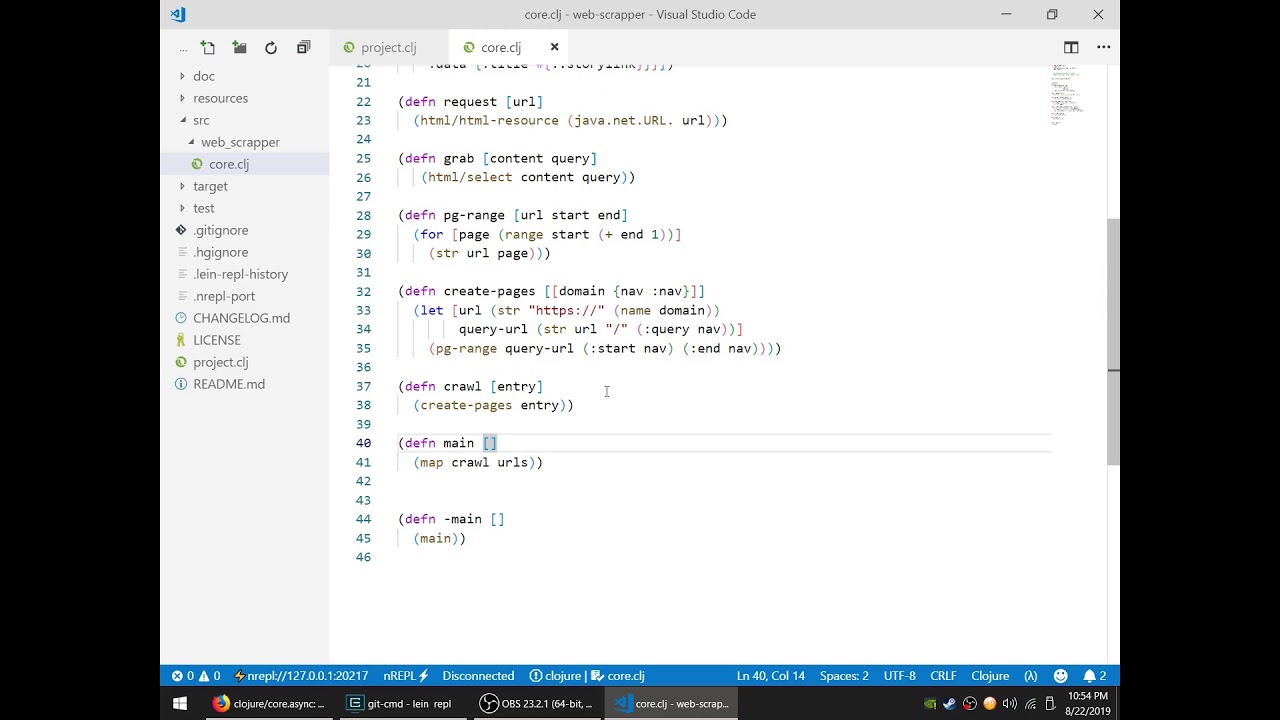Change indentation via Spaces: 2
Viewport: 1280px width, 720px height.
[x=844, y=676]
